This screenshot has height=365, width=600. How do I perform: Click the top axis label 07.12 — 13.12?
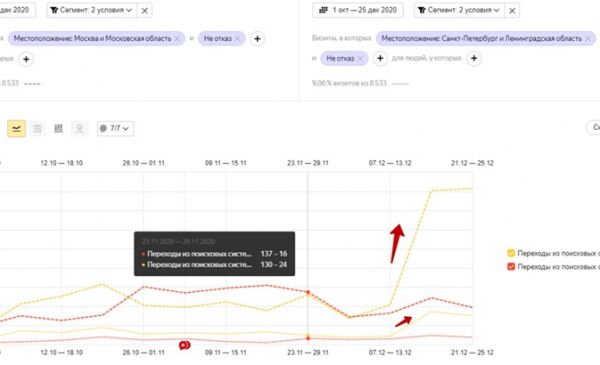coord(390,163)
